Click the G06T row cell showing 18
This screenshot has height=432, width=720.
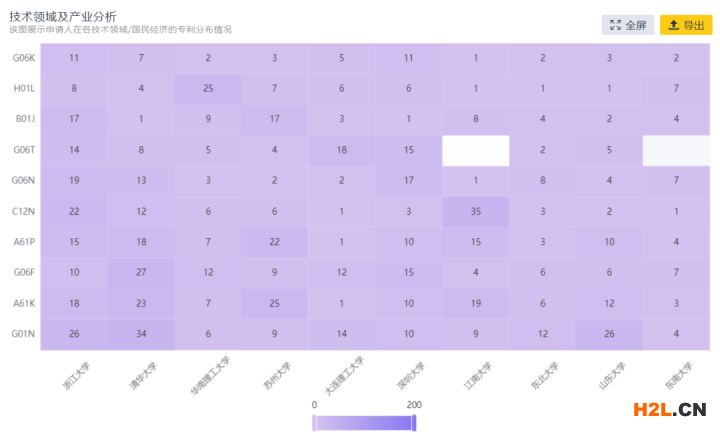(x=342, y=150)
